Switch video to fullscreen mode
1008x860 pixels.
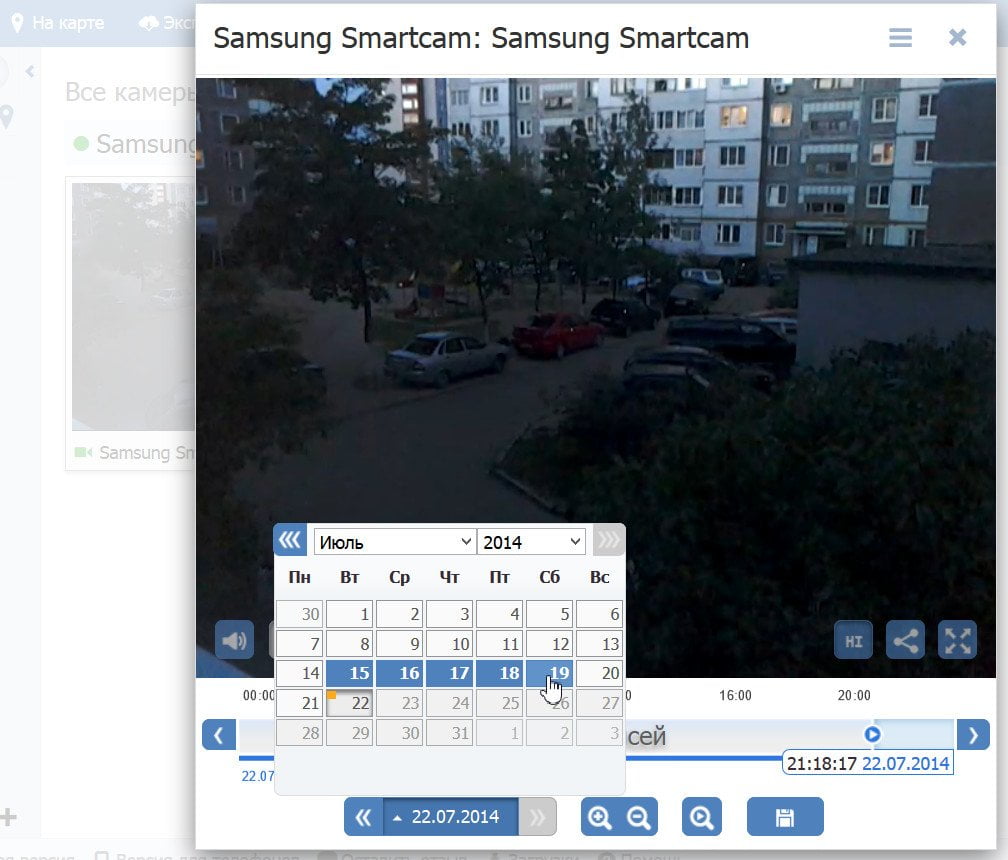(x=957, y=640)
